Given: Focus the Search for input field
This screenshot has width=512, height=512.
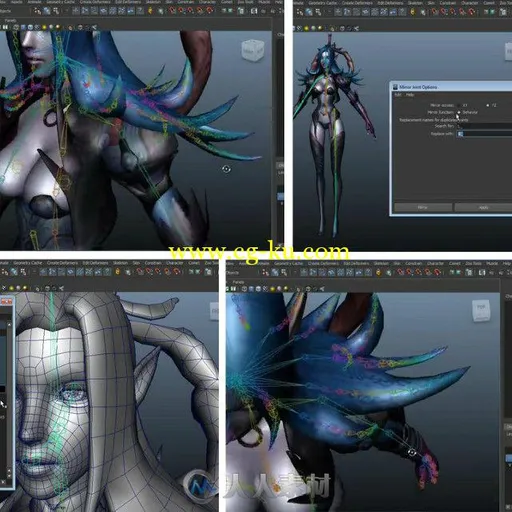Looking at the screenshot, I should coord(484,126).
